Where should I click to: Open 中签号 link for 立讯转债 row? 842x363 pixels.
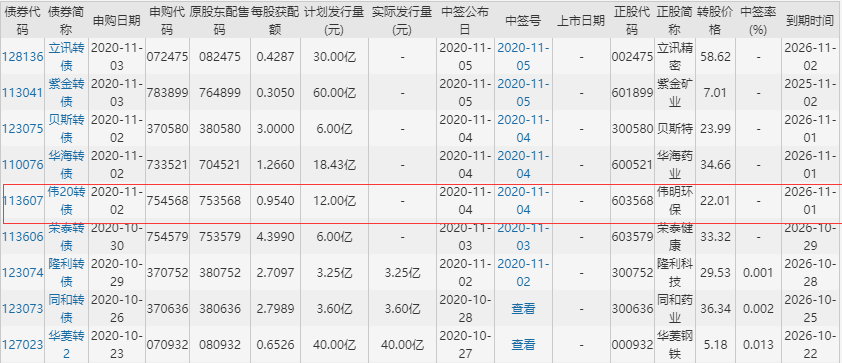[x=523, y=56]
